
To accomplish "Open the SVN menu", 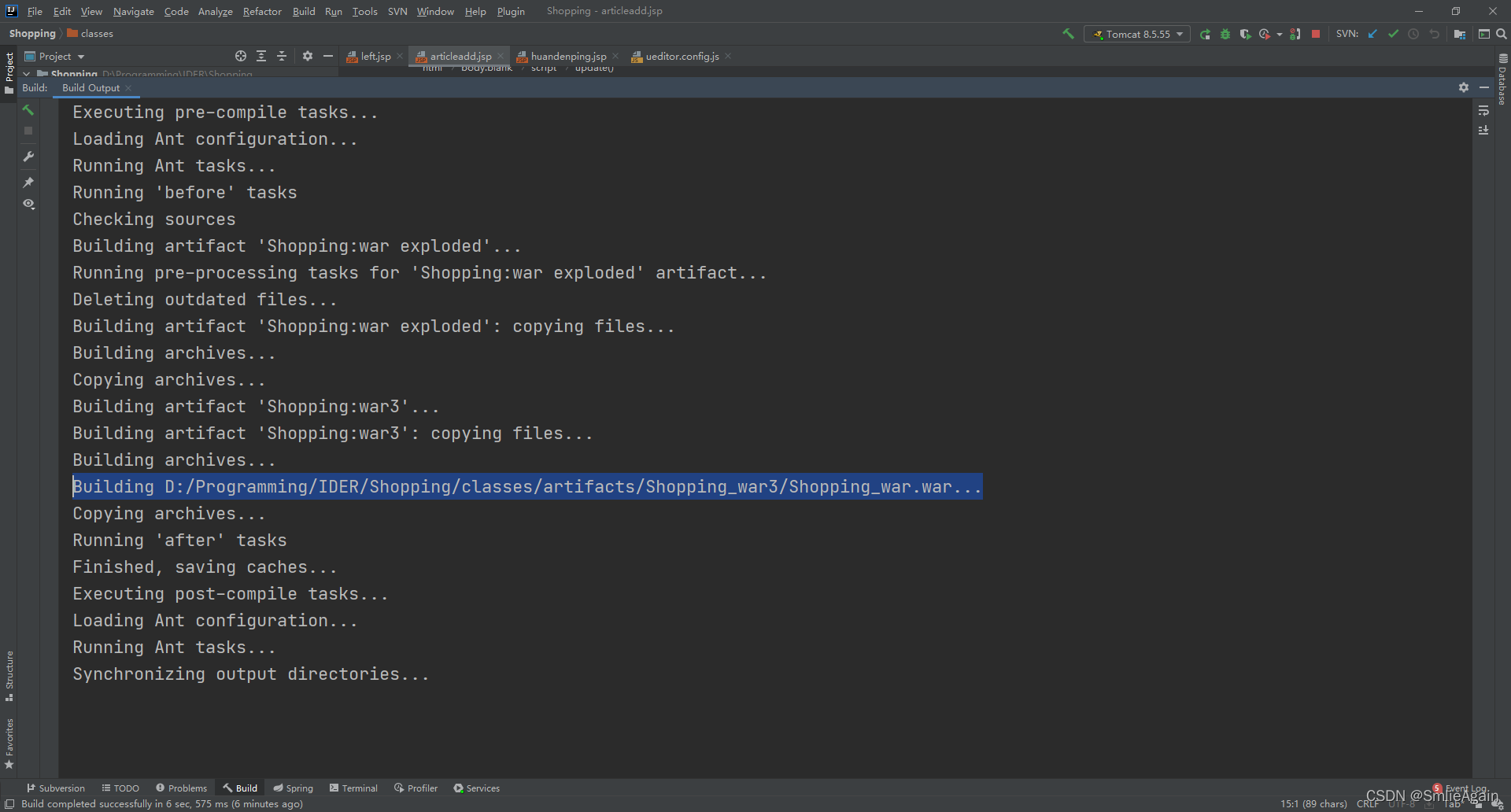I will pos(397,11).
